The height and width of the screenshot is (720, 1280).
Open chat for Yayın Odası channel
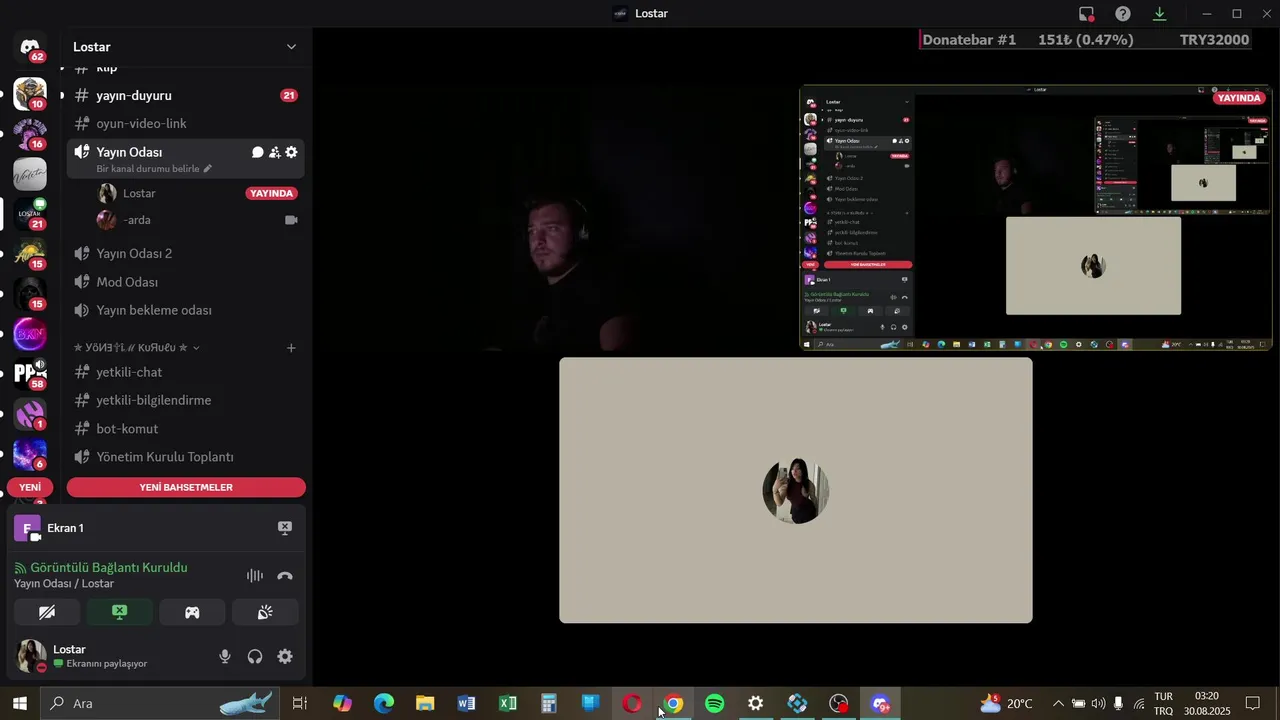[x=257, y=152]
